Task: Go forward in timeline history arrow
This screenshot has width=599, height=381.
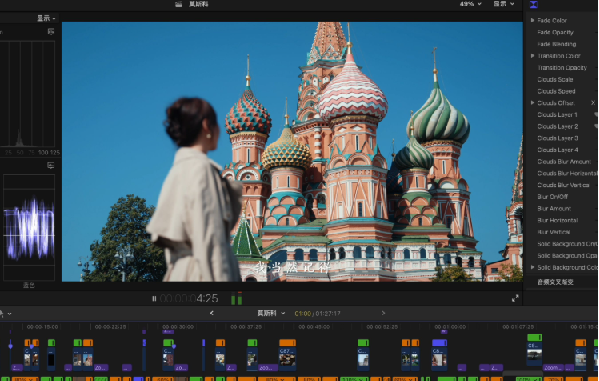Action: tap(383, 313)
